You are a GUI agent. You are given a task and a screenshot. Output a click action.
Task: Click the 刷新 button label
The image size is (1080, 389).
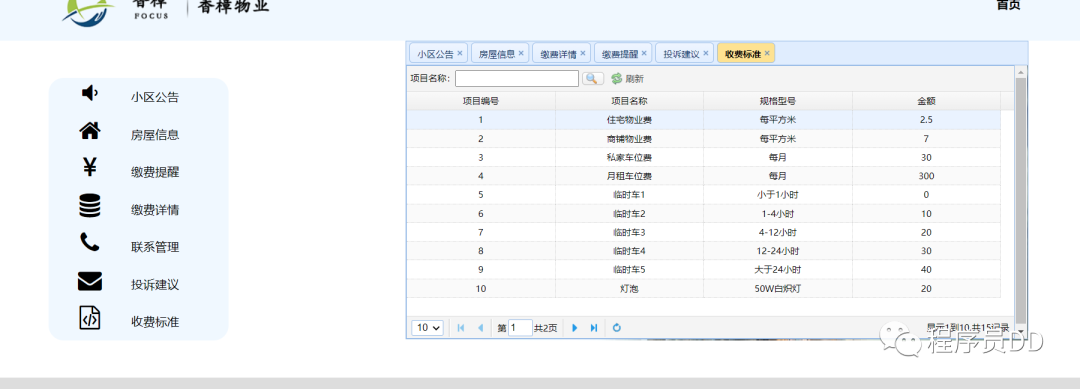click(634, 79)
